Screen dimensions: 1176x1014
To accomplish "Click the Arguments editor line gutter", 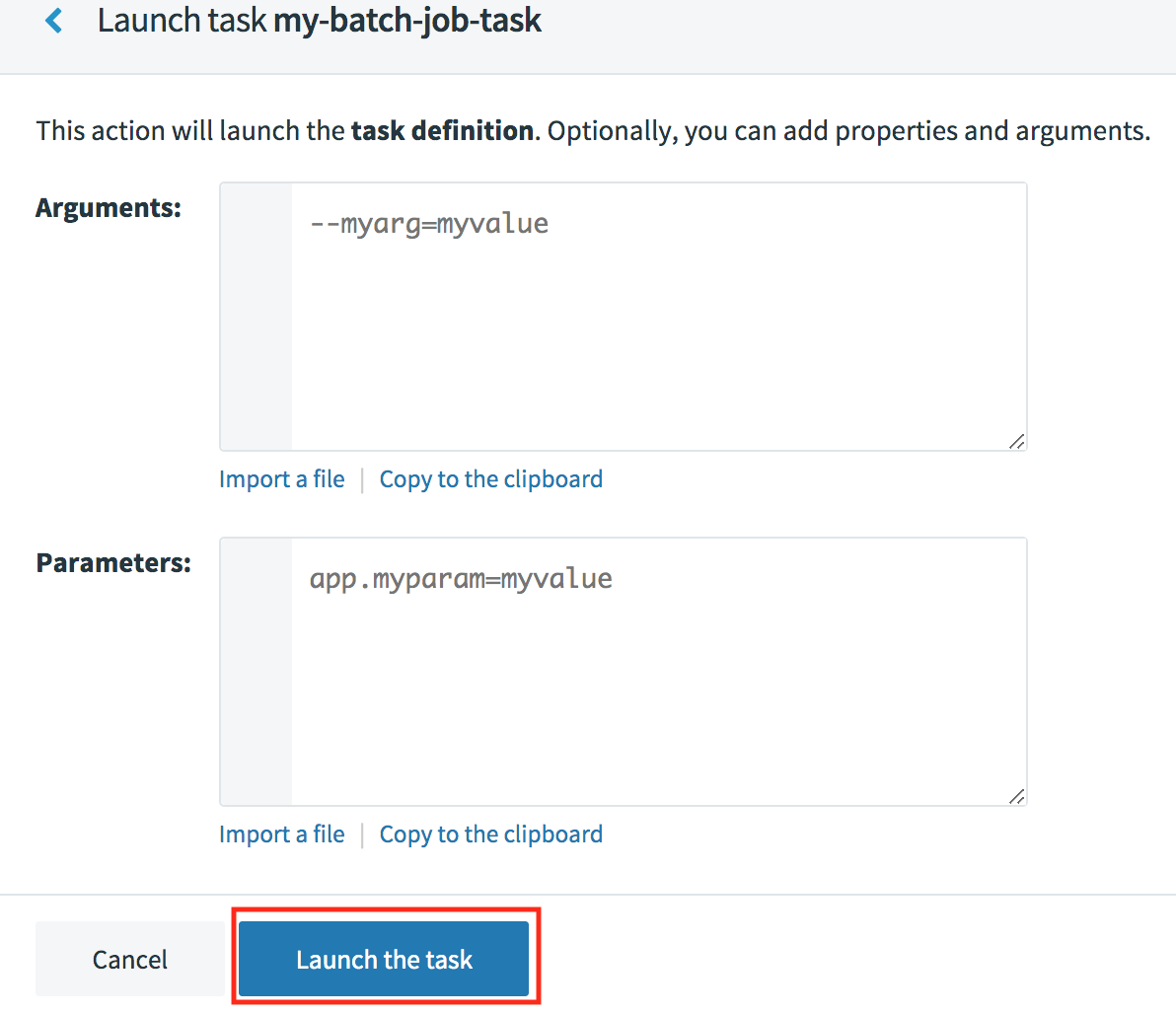I will [257, 317].
